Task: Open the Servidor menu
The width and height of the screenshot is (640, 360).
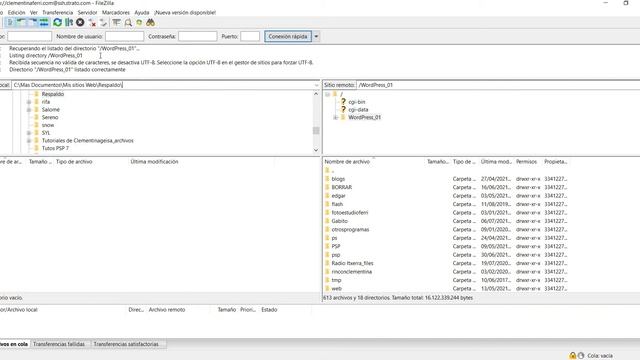Action: 87,13
